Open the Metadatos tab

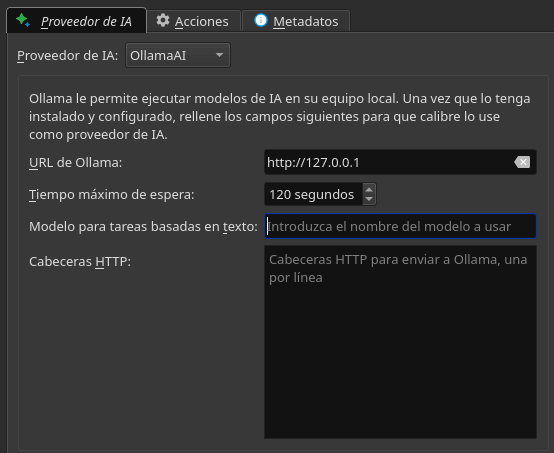point(296,21)
